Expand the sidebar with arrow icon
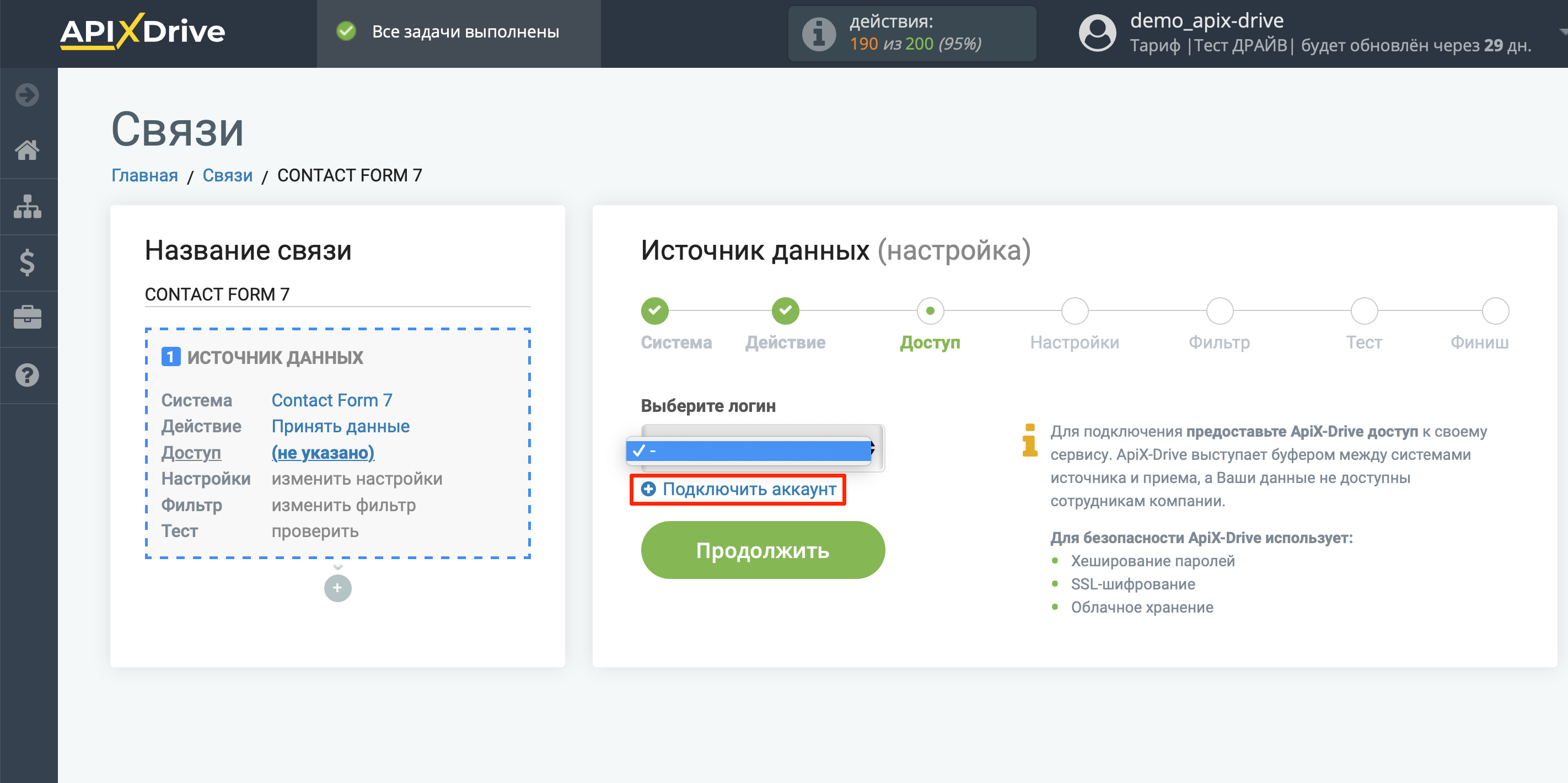The height and width of the screenshot is (783, 1568). (x=28, y=95)
